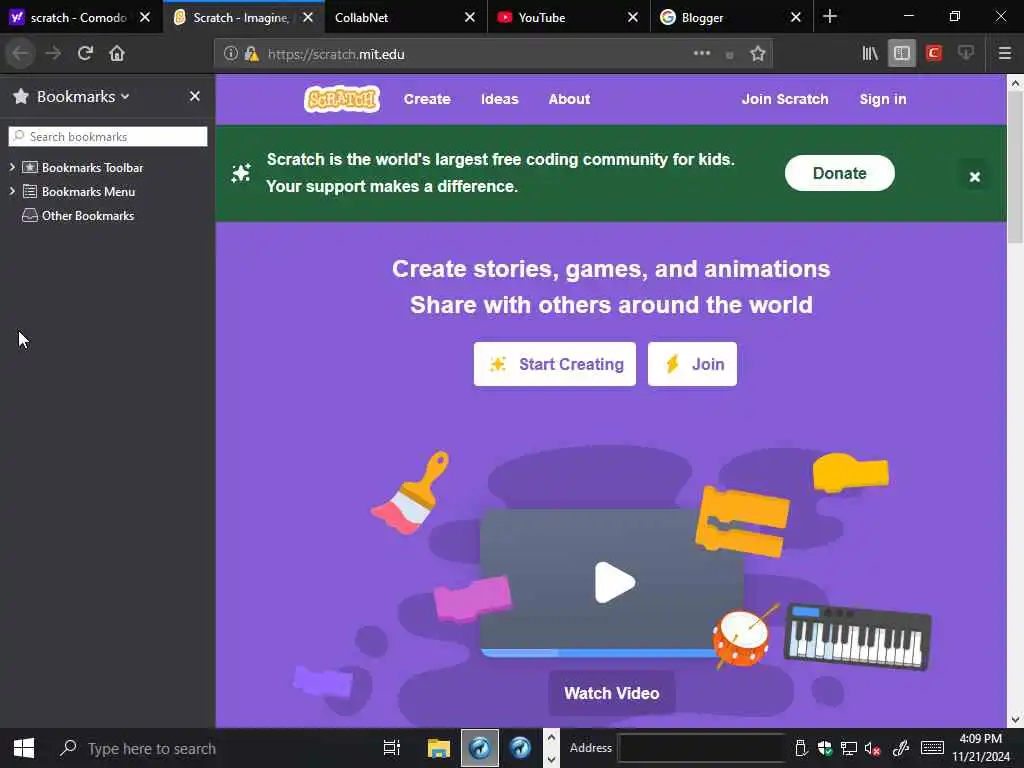Click the pen workspace tray icon
This screenshot has height=768, width=1024.
click(x=901, y=748)
